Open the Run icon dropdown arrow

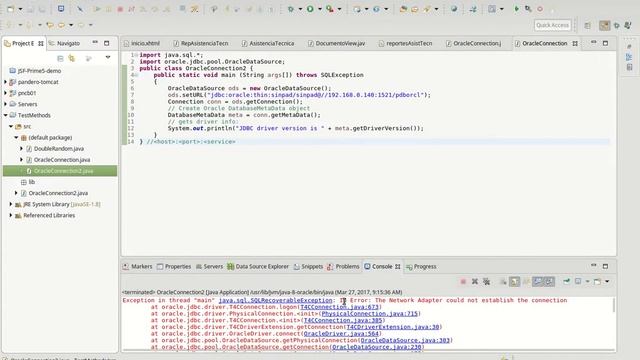click(320, 9)
